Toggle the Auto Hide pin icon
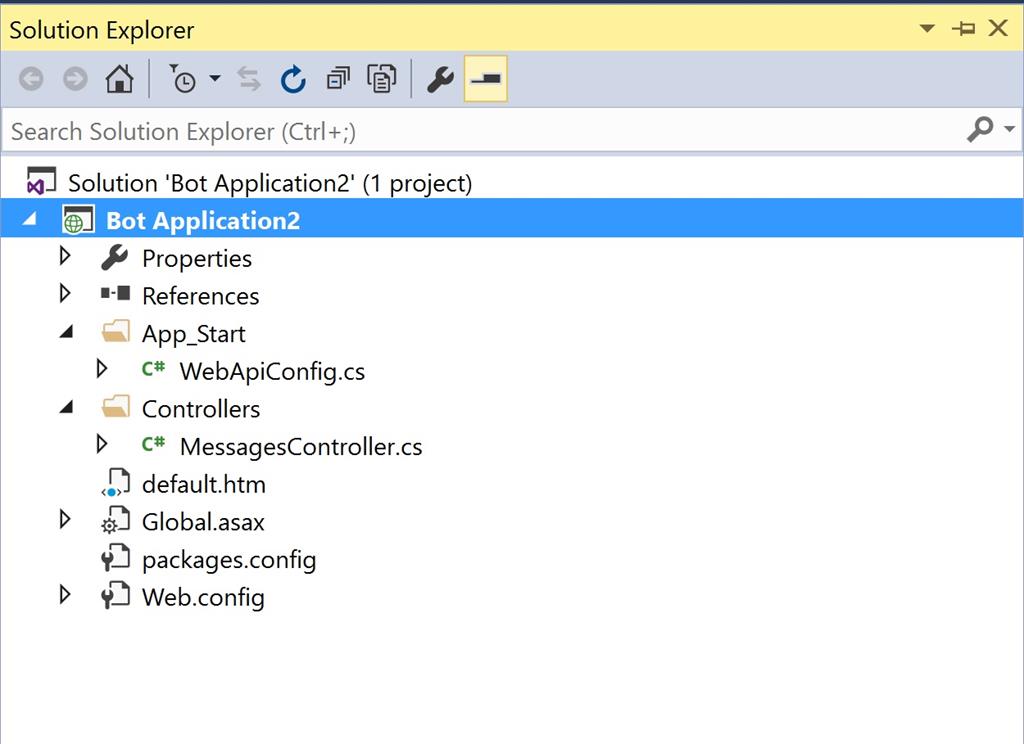Viewport: 1024px width, 744px height. [x=964, y=29]
